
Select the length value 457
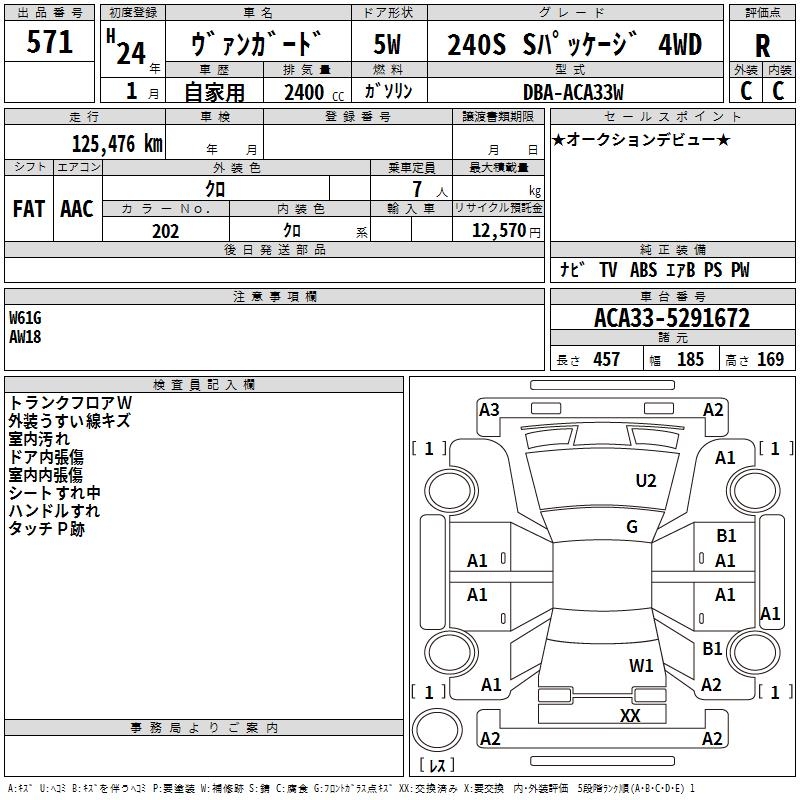(606, 360)
